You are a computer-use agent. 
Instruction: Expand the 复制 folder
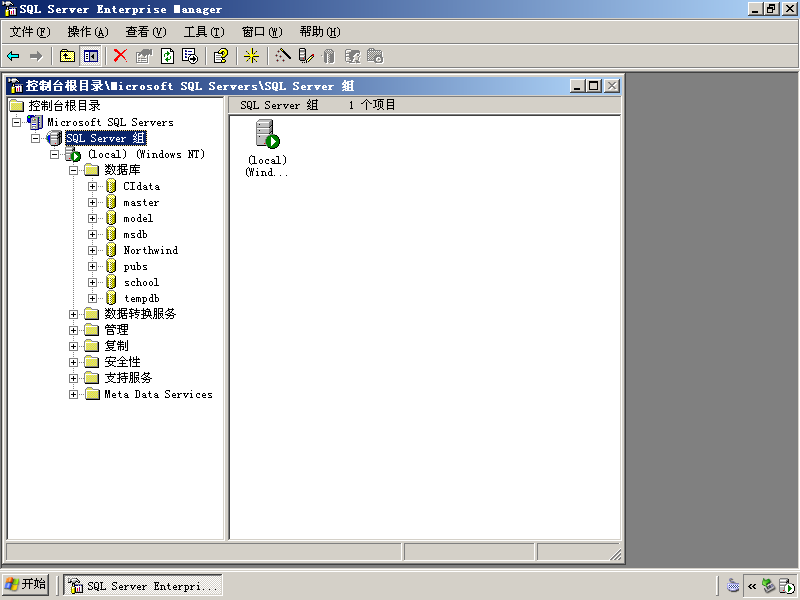click(x=73, y=346)
